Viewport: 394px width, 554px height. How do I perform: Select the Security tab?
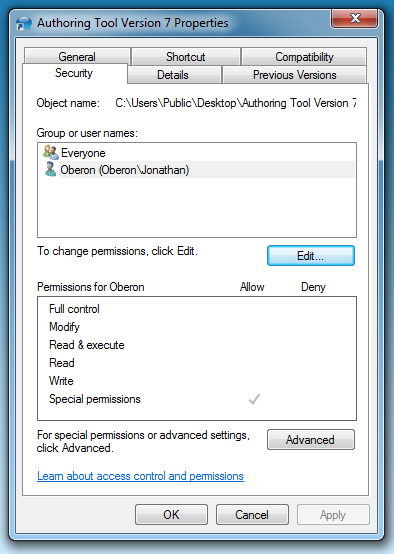74,73
